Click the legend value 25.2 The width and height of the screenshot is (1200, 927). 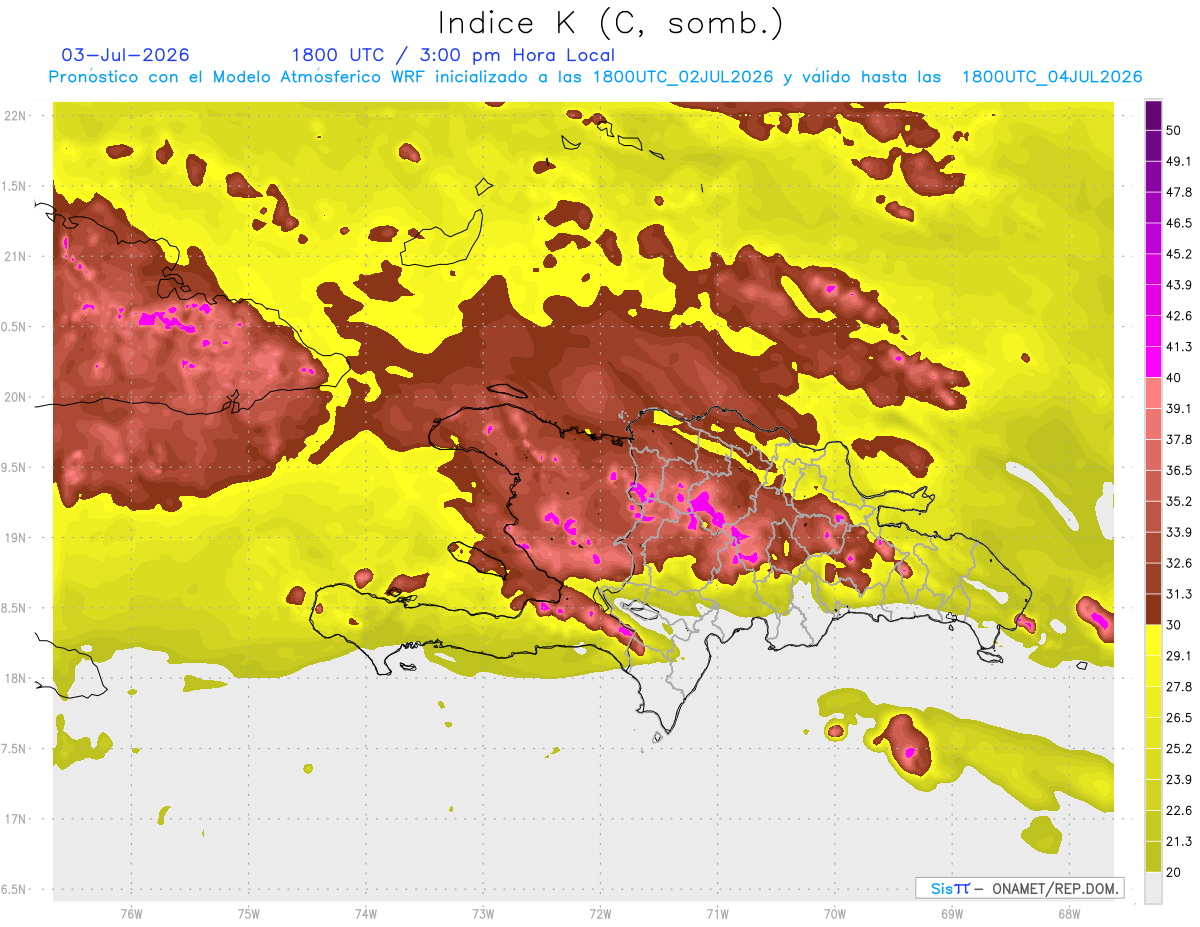pos(1179,749)
